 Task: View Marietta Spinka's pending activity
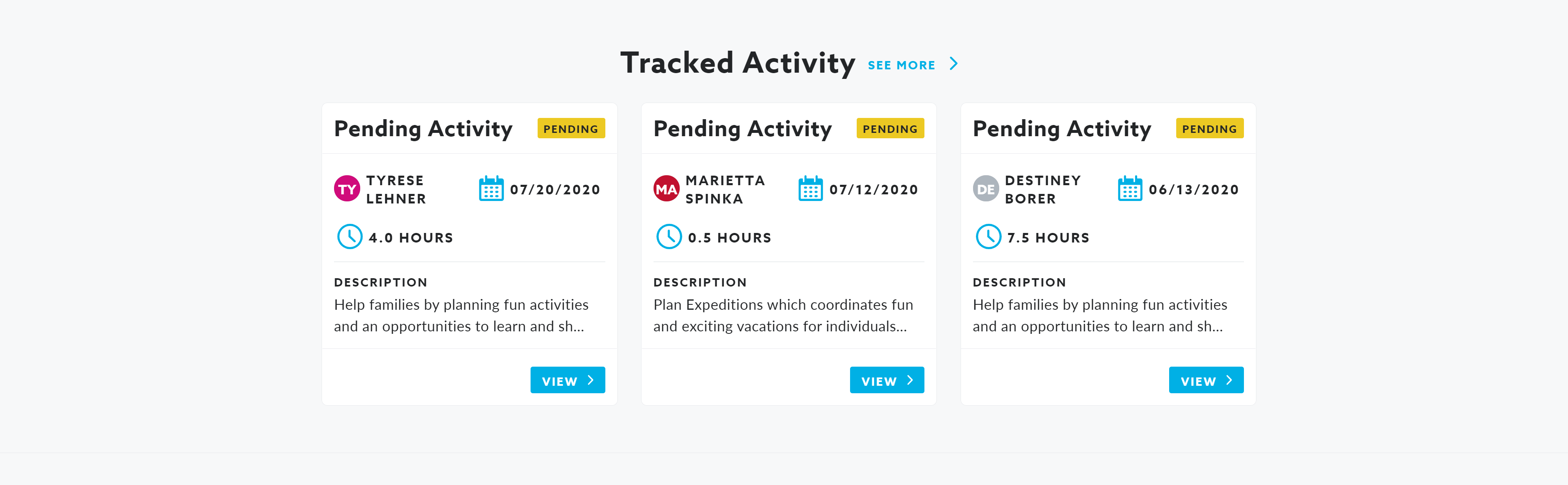[x=887, y=380]
